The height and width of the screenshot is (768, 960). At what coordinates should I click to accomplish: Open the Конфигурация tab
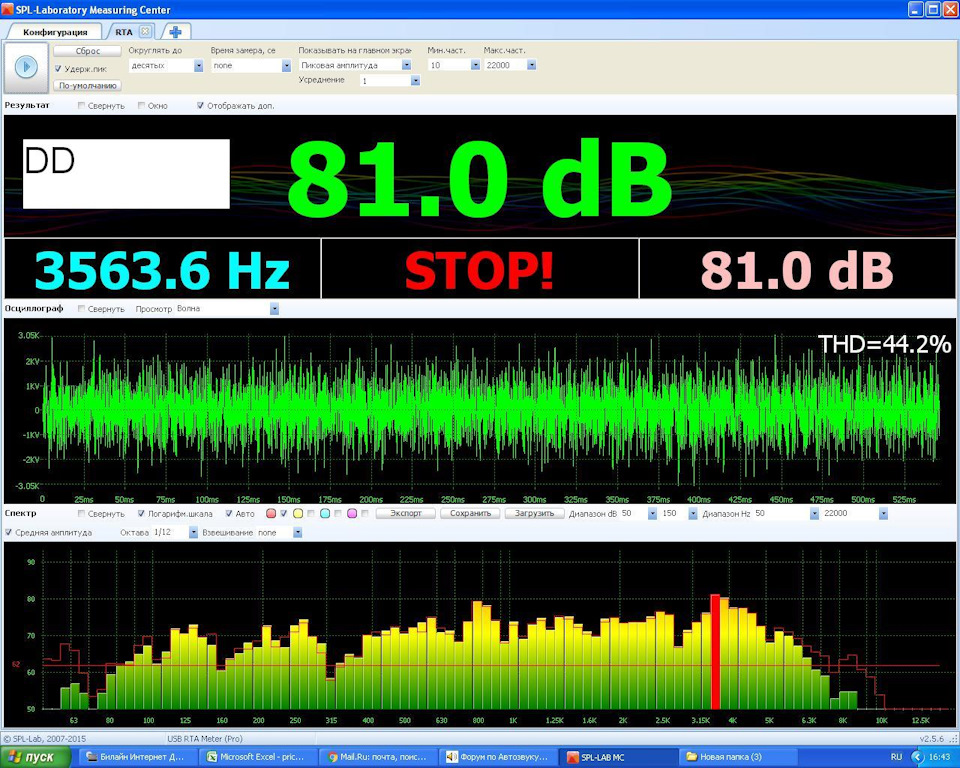55,32
